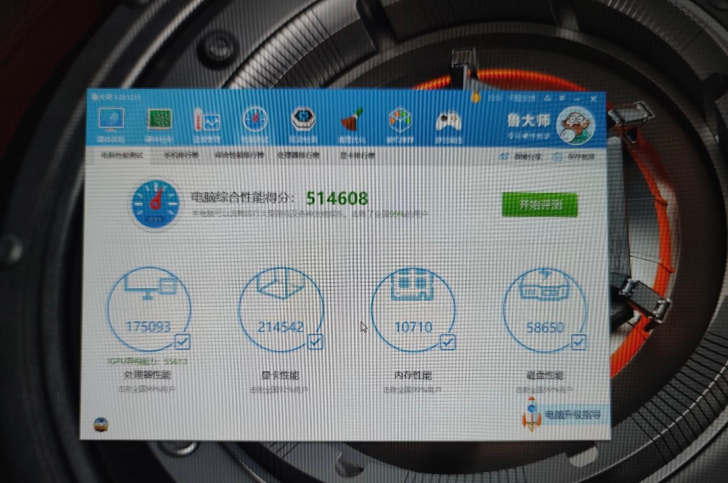Click 微博分享 share link
The width and height of the screenshot is (728, 483).
coord(521,157)
